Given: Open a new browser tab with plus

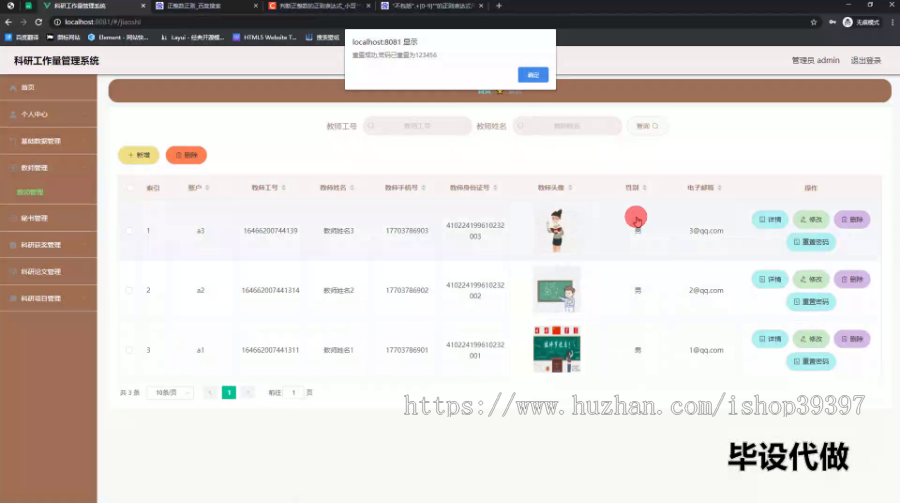Looking at the screenshot, I should pyautogui.click(x=498, y=6).
